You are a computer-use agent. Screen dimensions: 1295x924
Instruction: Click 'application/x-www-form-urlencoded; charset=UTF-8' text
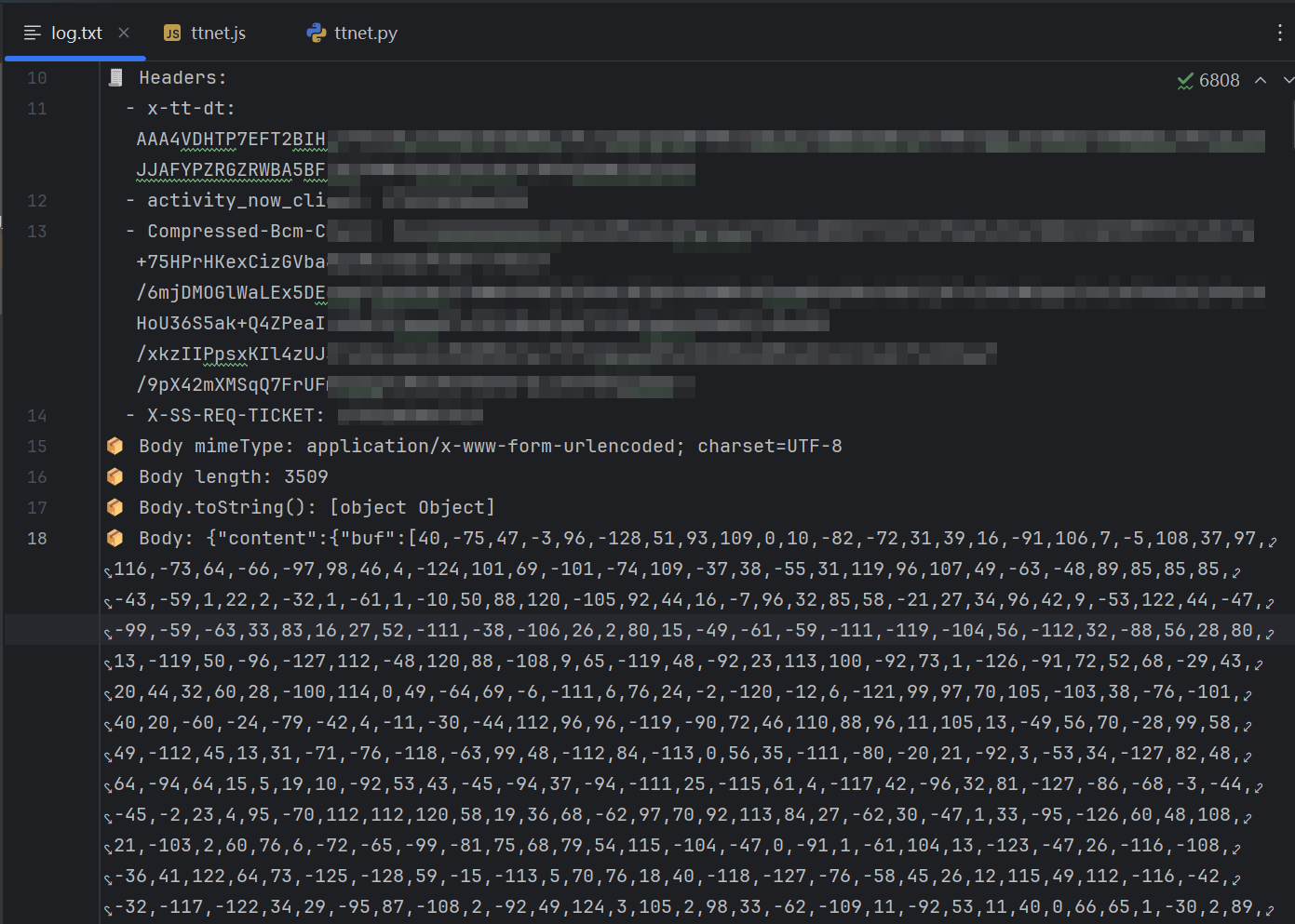click(574, 447)
